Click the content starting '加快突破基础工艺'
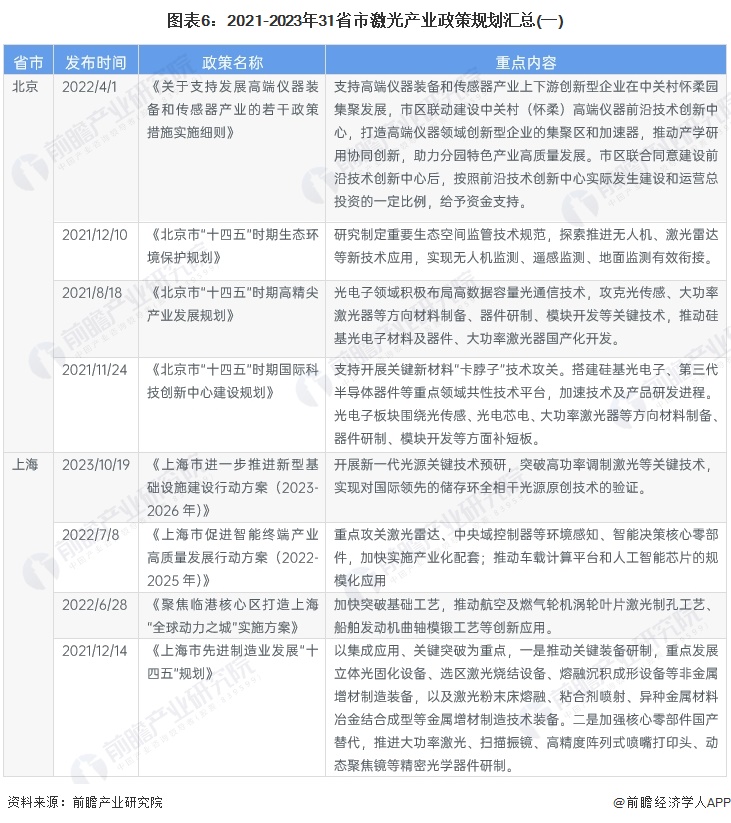Screen dimensions: 731x823 [x=525, y=616]
